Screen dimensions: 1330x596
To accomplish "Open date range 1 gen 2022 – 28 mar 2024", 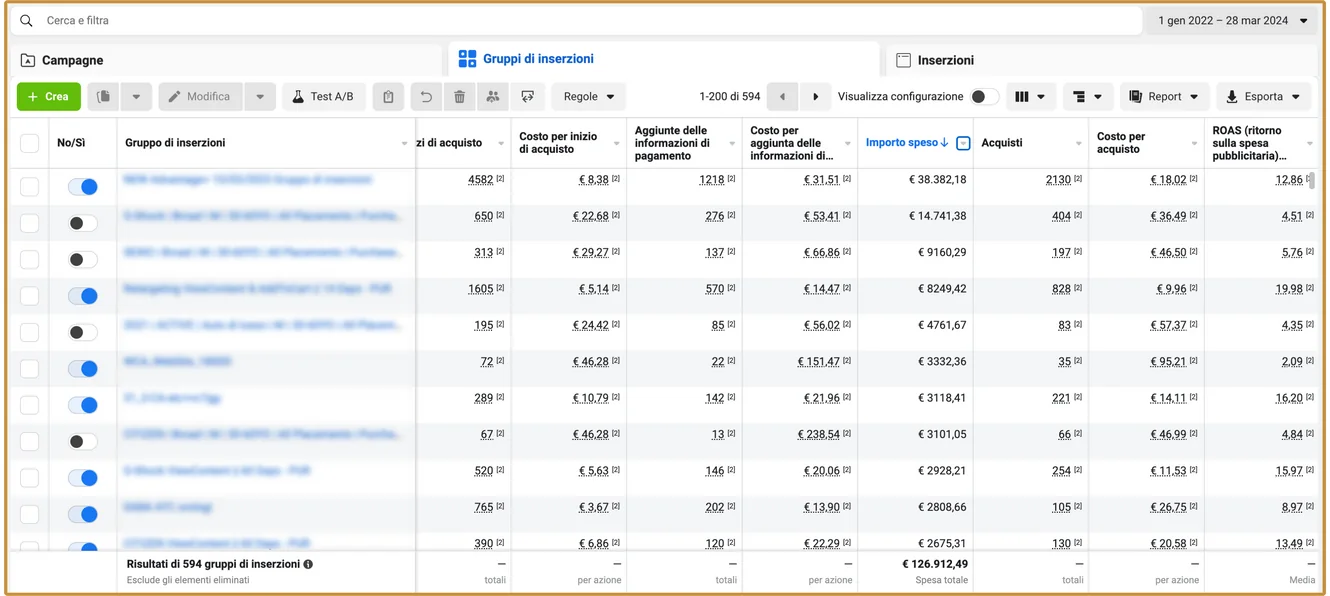I will (1232, 21).
